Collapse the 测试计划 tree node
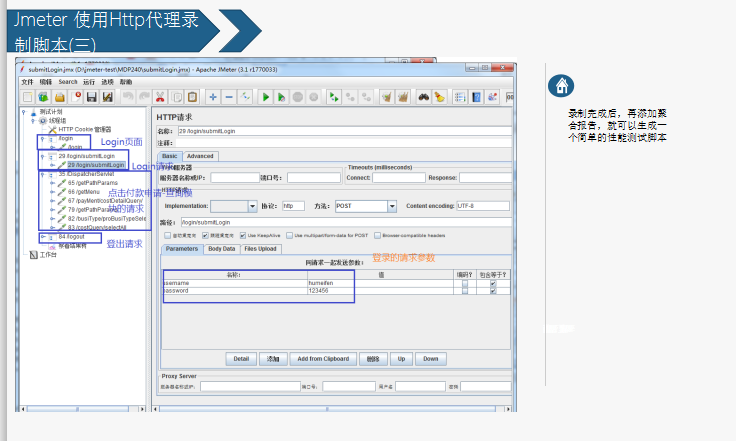Image resolution: width=736 pixels, height=441 pixels. tap(23, 112)
